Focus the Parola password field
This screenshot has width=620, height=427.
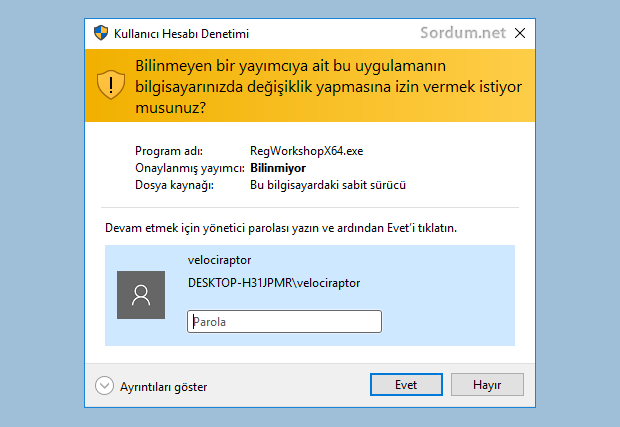[x=284, y=321]
